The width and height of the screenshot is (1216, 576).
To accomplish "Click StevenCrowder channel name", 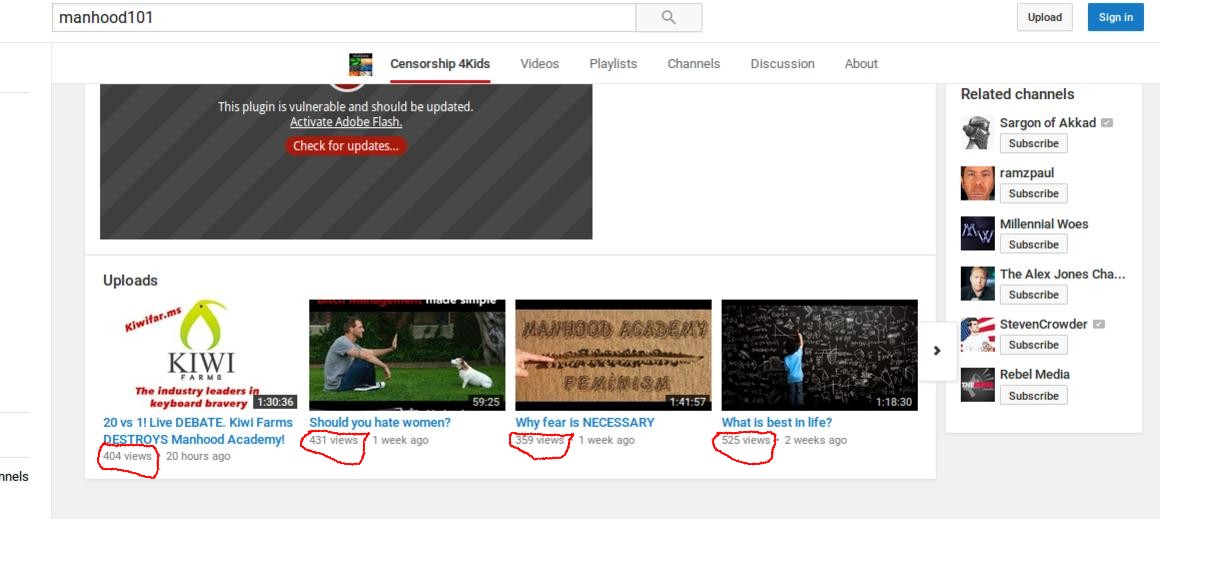I will [x=1043, y=324].
